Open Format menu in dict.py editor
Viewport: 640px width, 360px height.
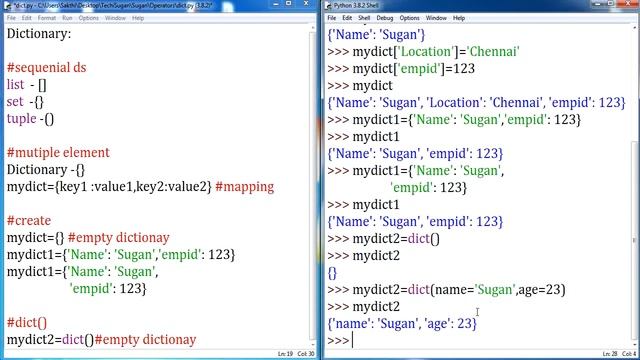point(47,18)
